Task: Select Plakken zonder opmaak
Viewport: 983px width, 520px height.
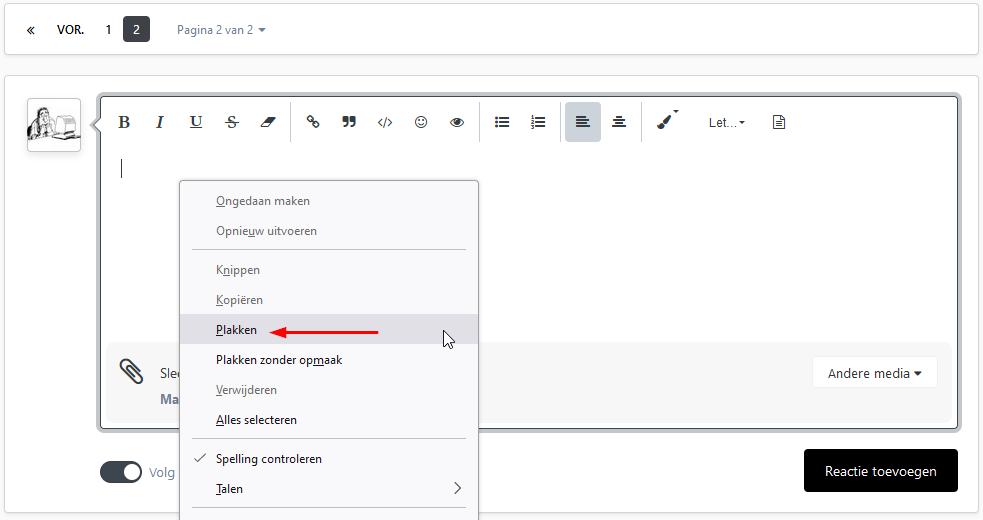Action: [x=279, y=360]
